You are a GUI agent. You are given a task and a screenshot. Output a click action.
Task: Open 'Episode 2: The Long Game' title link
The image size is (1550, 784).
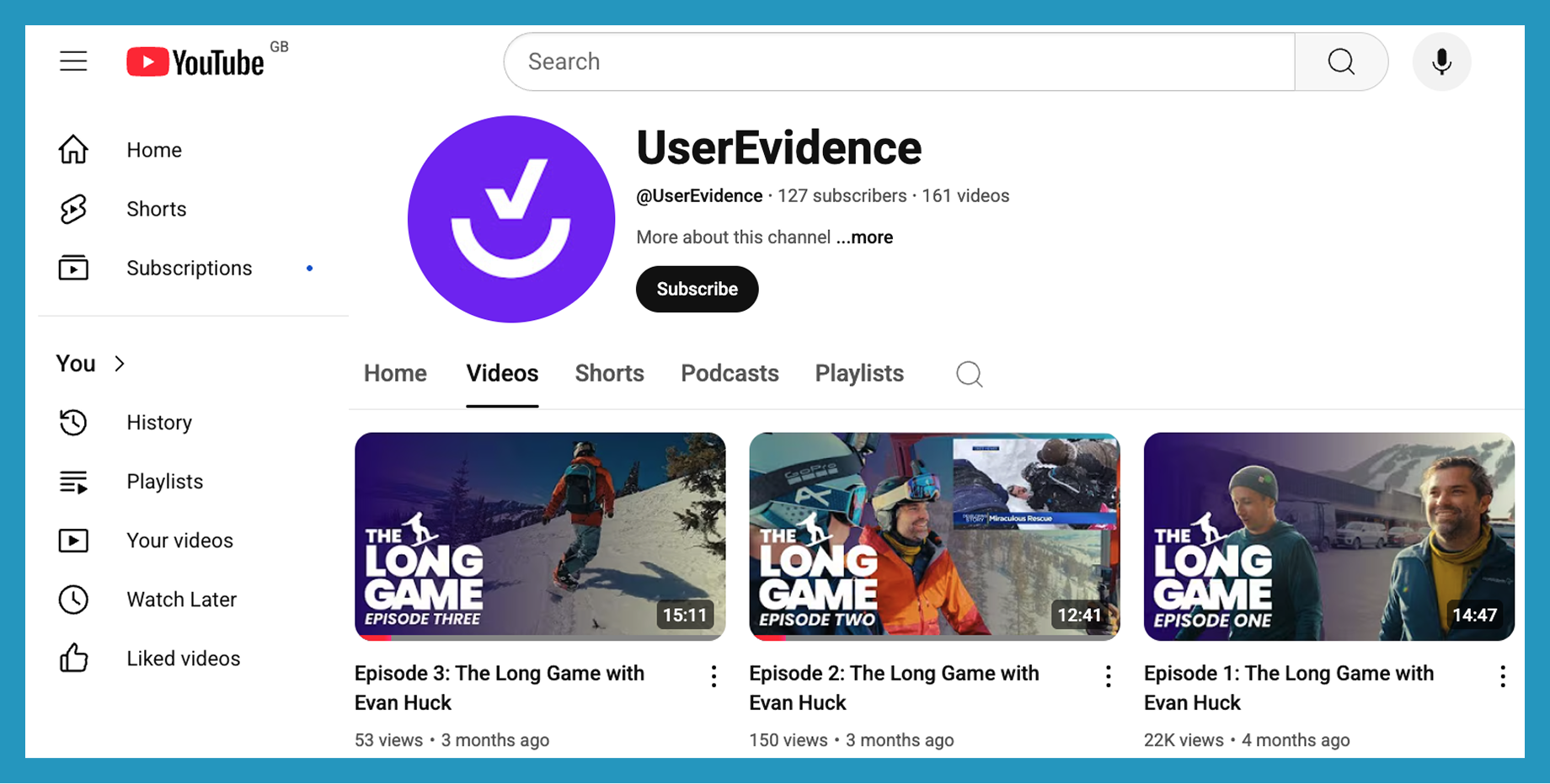(894, 688)
